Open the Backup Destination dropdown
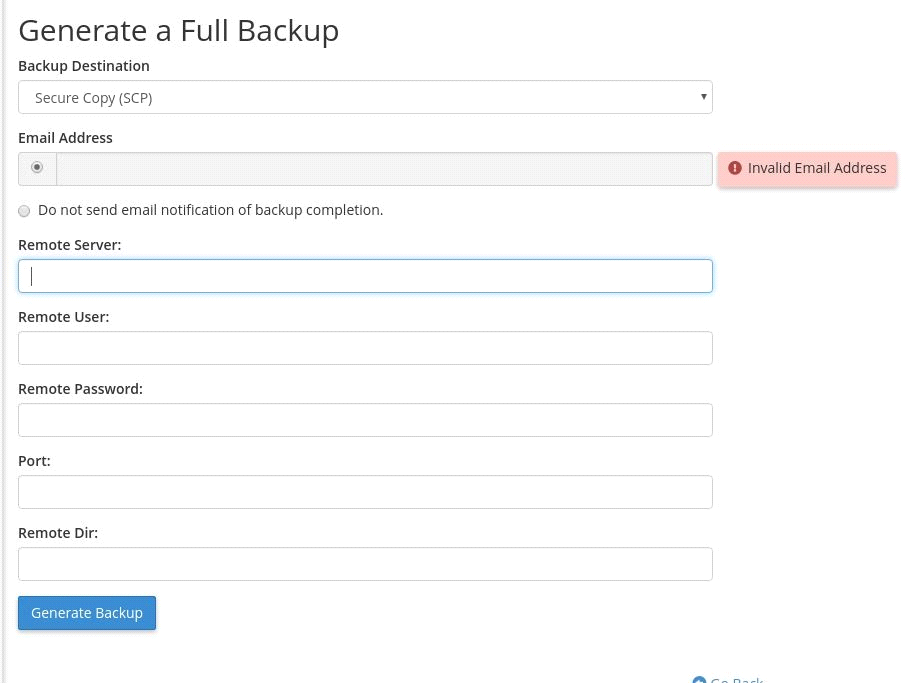The height and width of the screenshot is (683, 905). pos(365,97)
